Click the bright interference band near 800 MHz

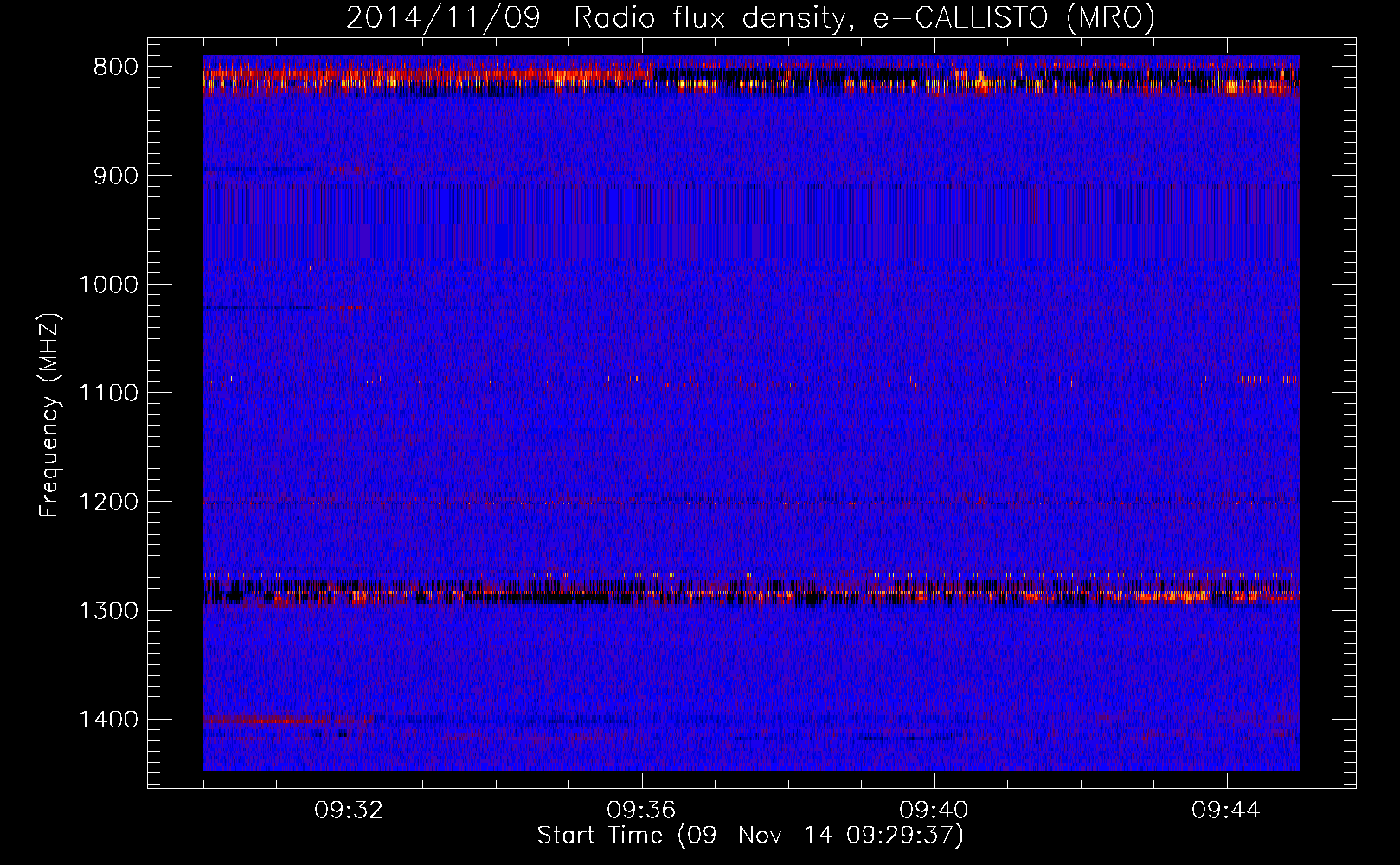click(751, 80)
